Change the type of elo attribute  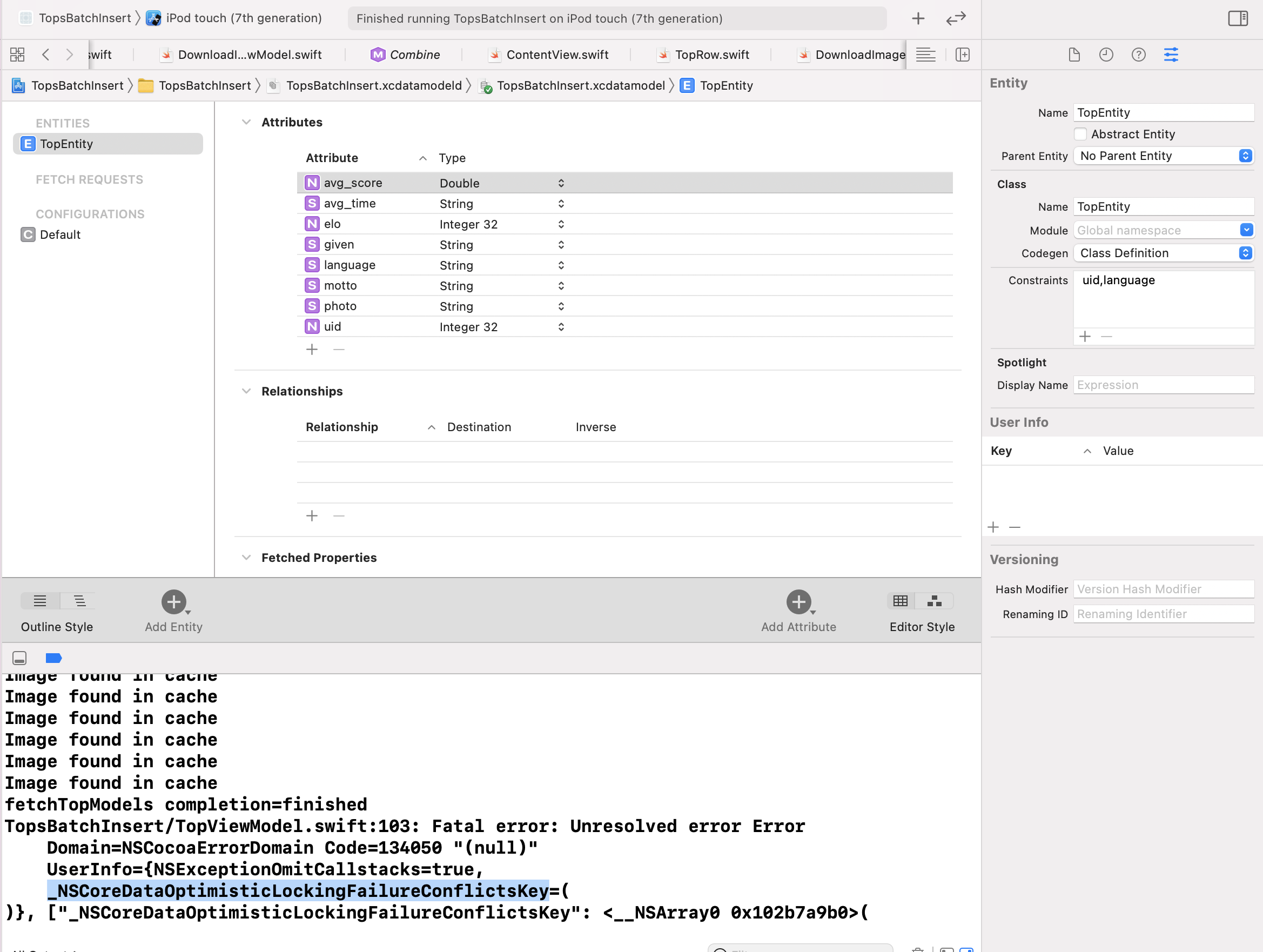(x=502, y=224)
